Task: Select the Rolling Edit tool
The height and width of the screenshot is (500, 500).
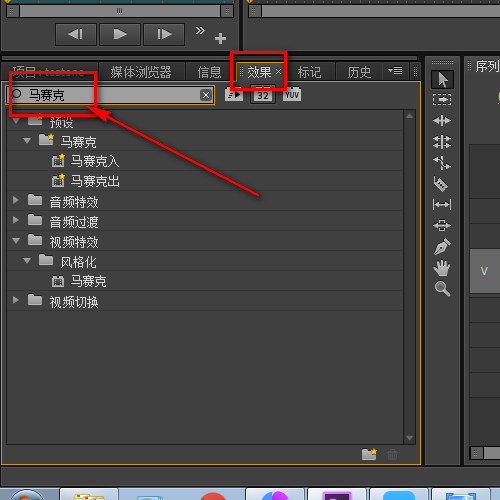Action: point(442,142)
